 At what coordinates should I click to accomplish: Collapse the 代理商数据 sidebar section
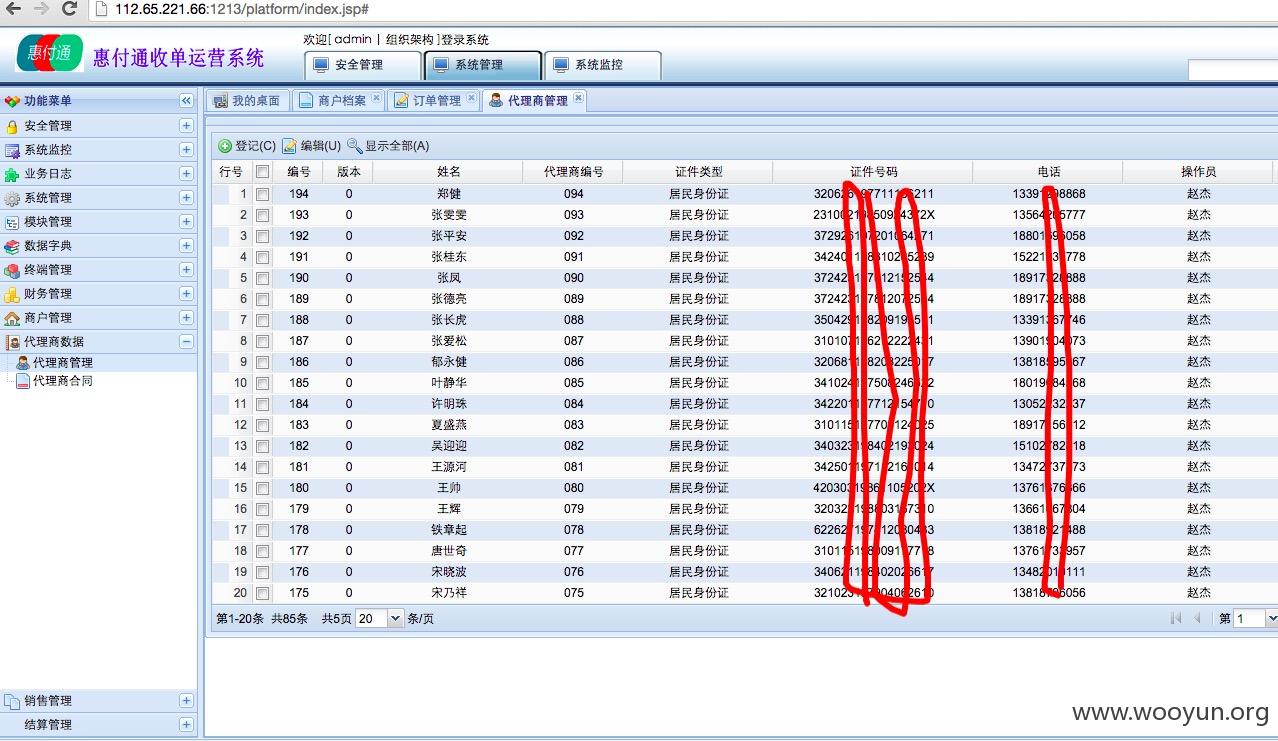point(186,342)
